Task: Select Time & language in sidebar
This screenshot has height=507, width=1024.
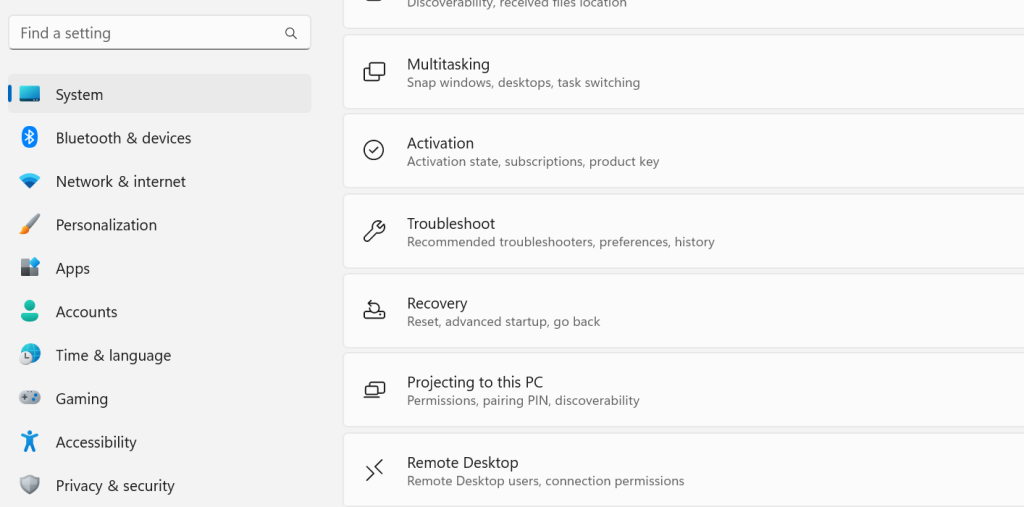Action: pos(113,355)
